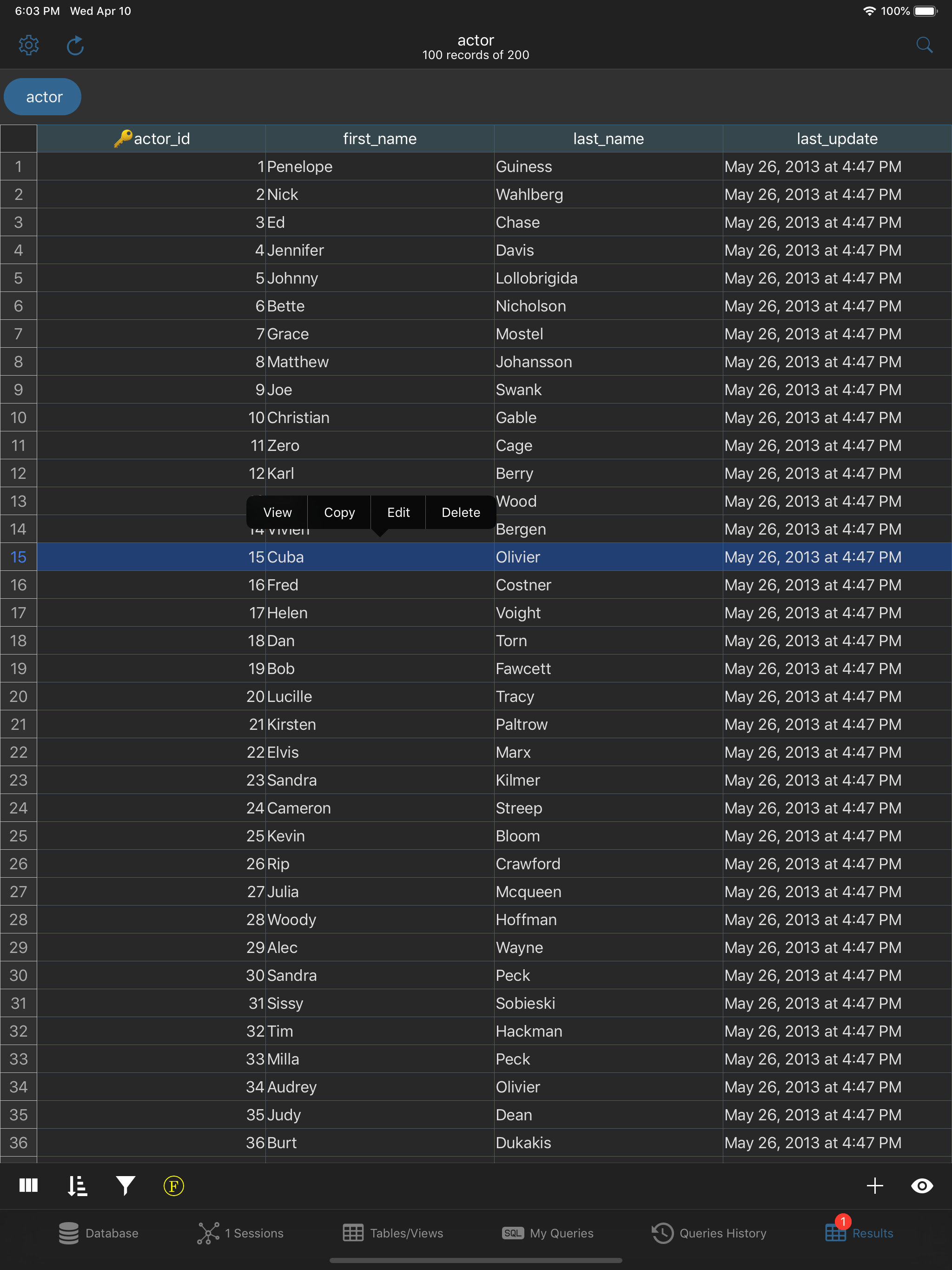Refresh the actor table records

tap(75, 45)
